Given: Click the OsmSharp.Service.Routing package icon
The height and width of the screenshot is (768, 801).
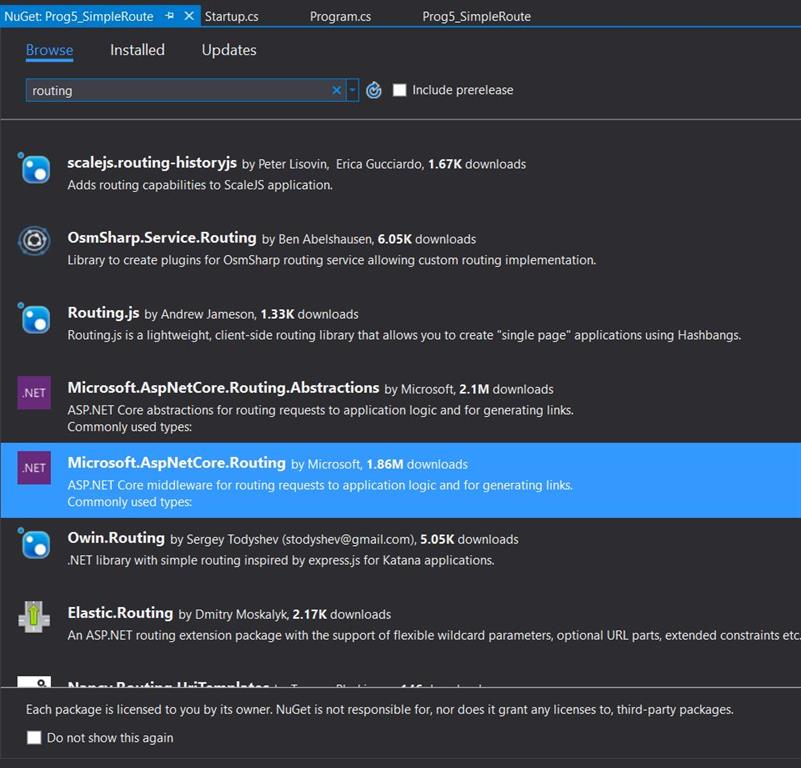Looking at the screenshot, I should [x=34, y=240].
